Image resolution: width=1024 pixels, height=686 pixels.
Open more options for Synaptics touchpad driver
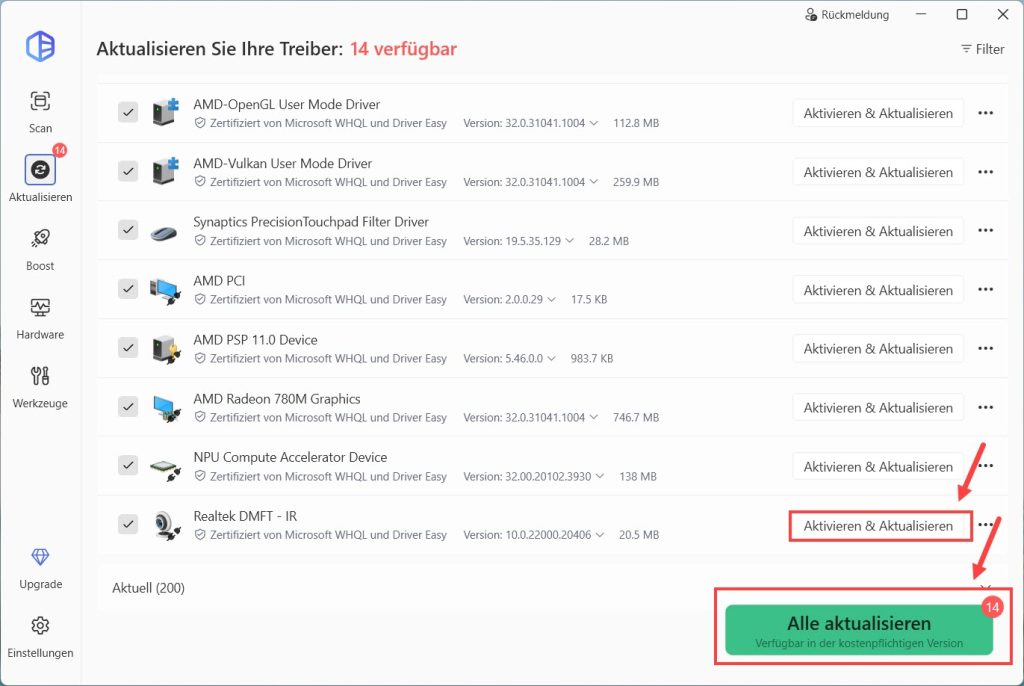pos(985,231)
